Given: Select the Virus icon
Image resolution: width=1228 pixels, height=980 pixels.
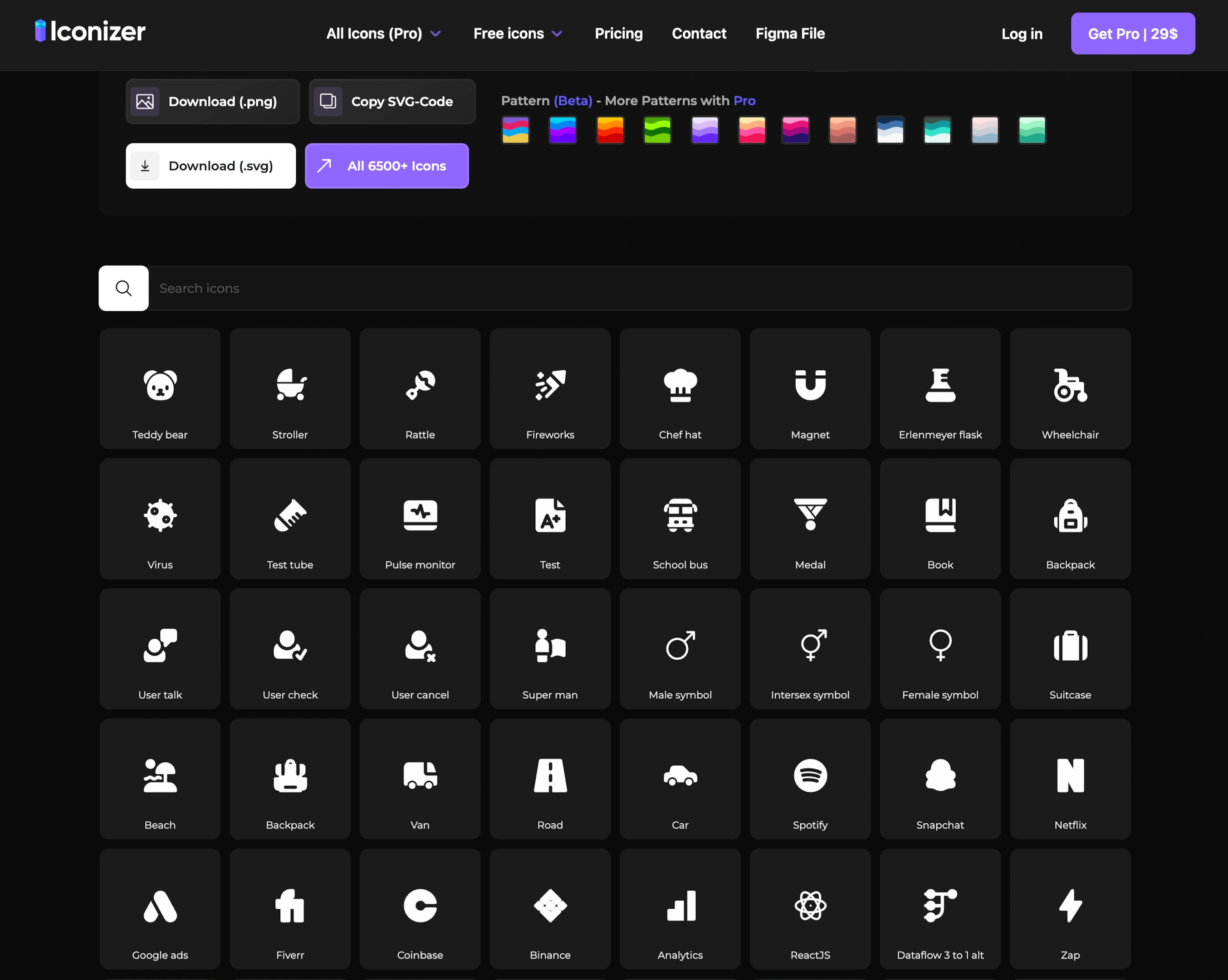Looking at the screenshot, I should click(160, 519).
